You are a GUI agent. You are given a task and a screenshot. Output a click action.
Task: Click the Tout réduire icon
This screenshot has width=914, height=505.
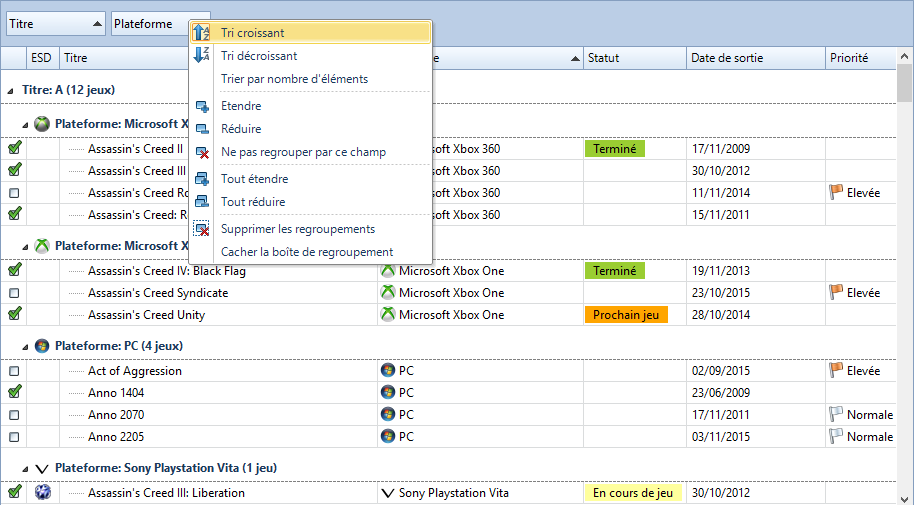(202, 202)
